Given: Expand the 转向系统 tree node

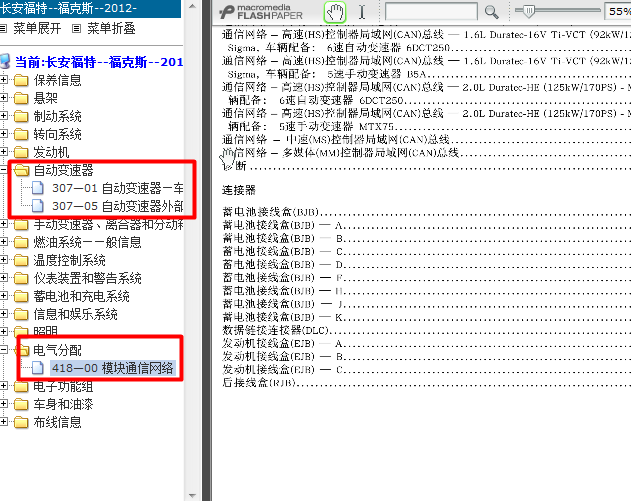Looking at the screenshot, I should [x=3, y=134].
